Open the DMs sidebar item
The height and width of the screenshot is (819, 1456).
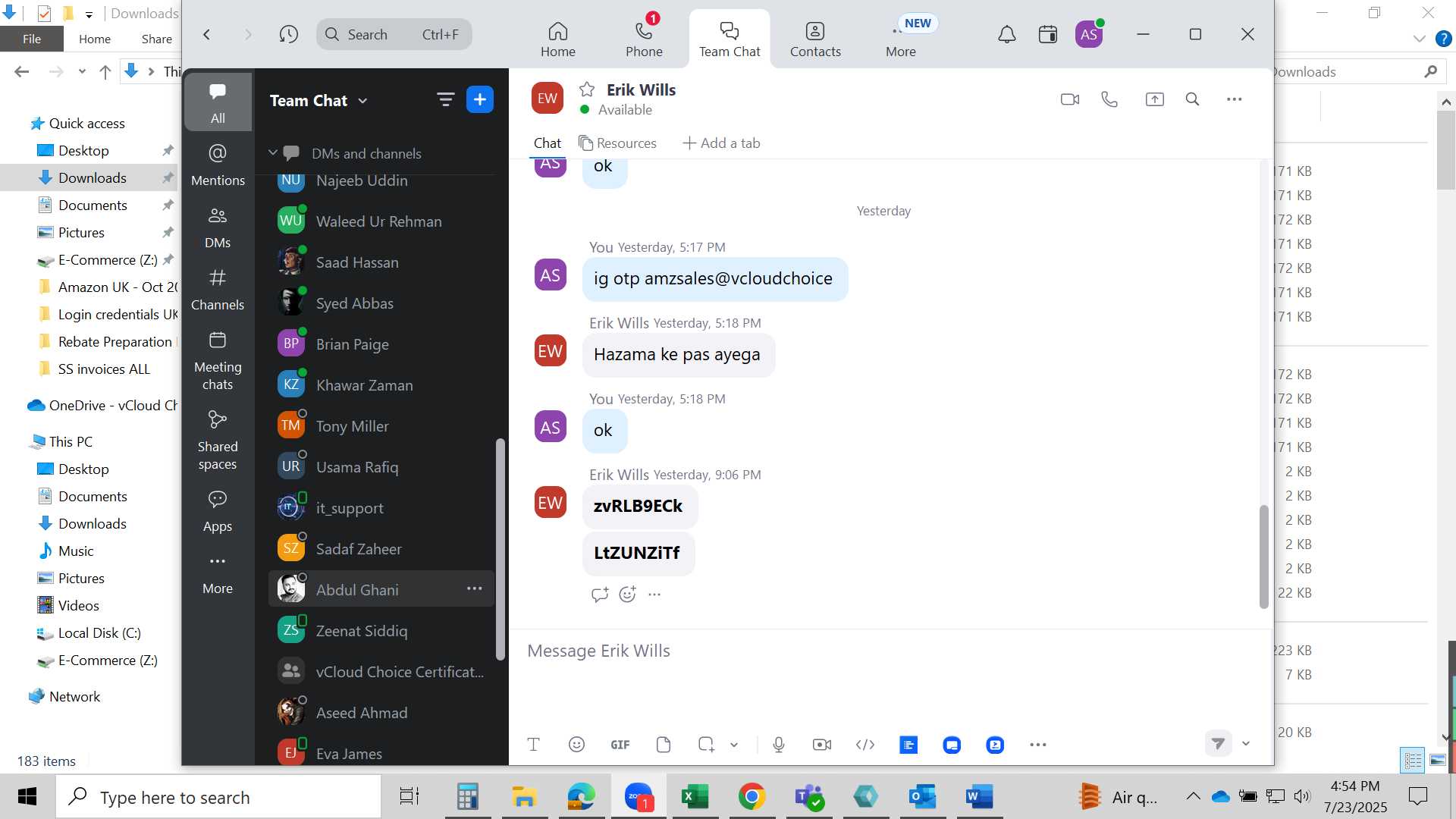click(x=218, y=227)
